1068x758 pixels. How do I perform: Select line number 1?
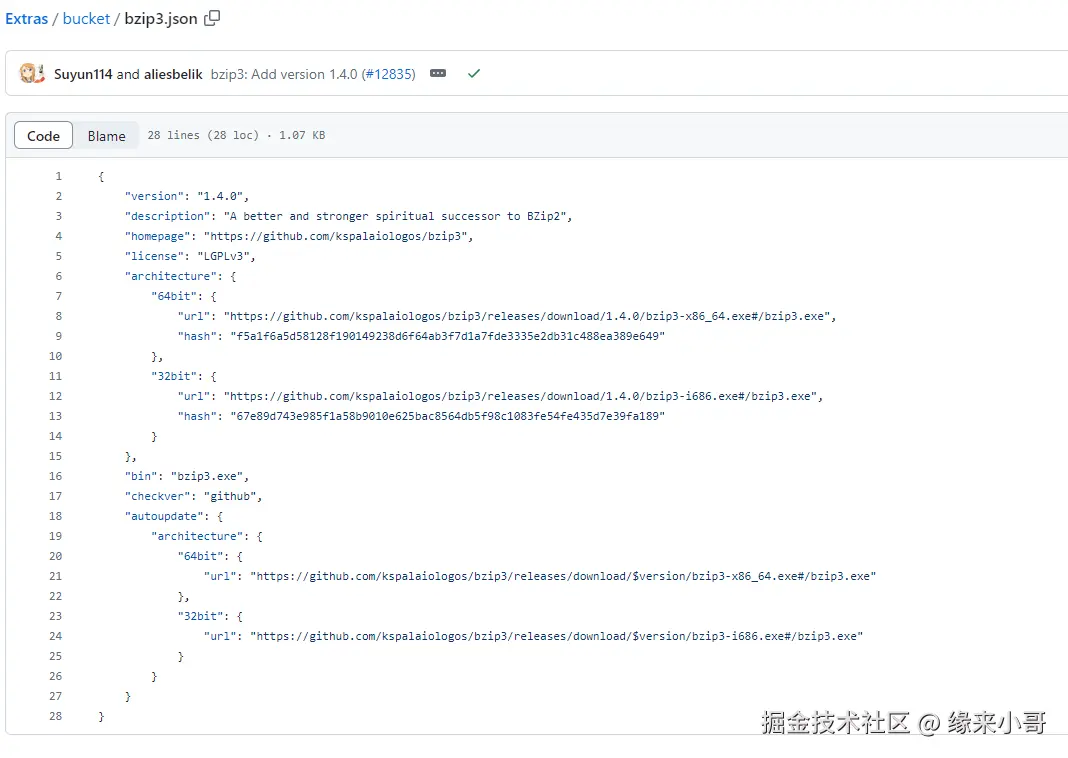(59, 176)
